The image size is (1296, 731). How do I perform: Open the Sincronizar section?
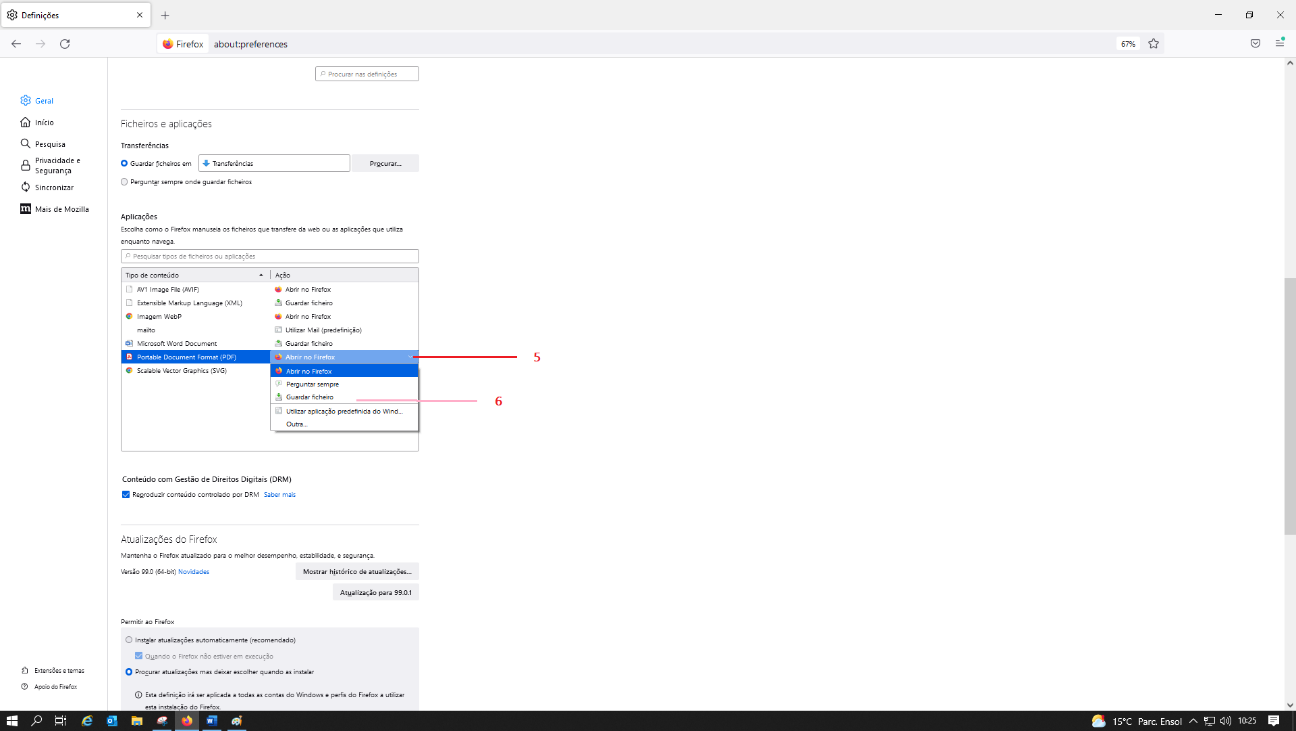coord(53,187)
